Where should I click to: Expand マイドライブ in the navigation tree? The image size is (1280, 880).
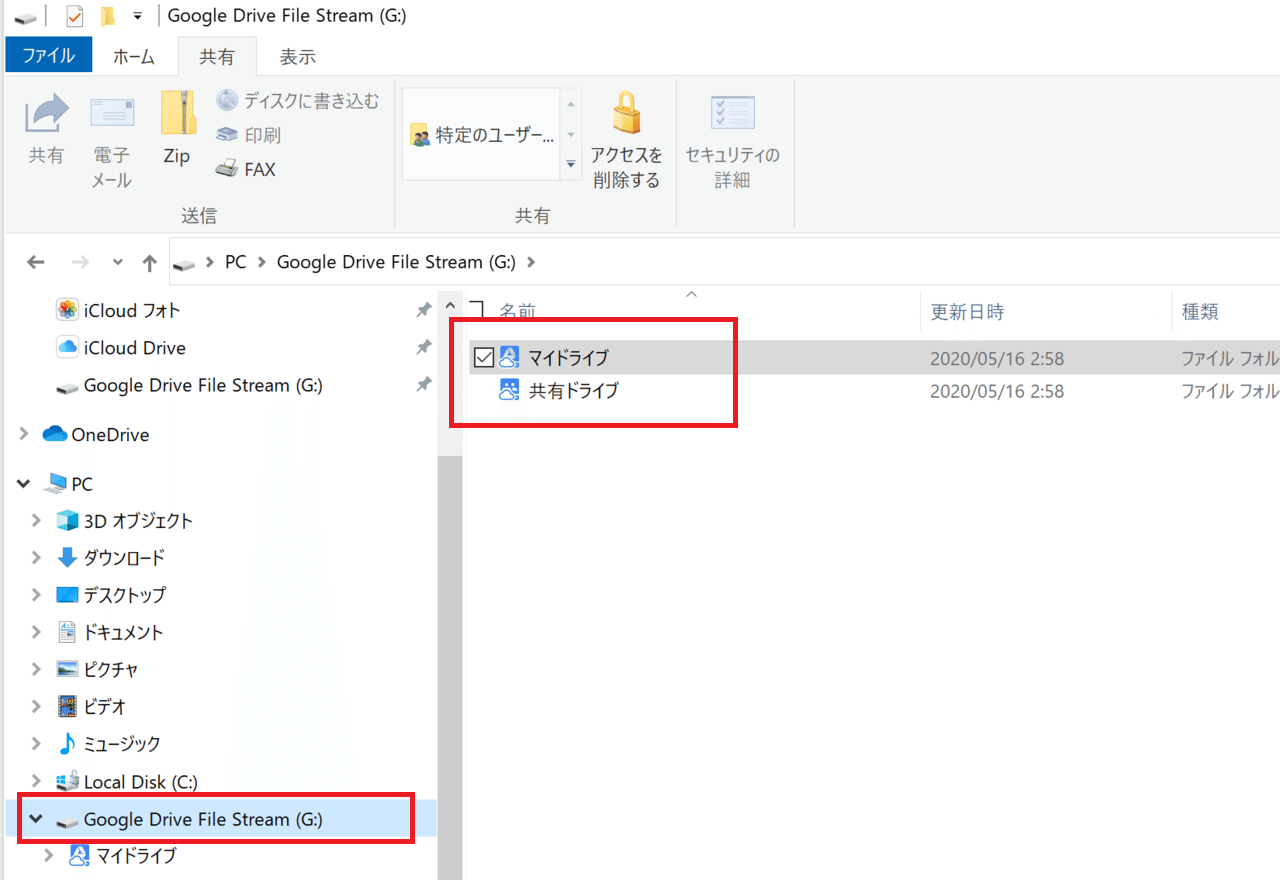pyautogui.click(x=48, y=855)
